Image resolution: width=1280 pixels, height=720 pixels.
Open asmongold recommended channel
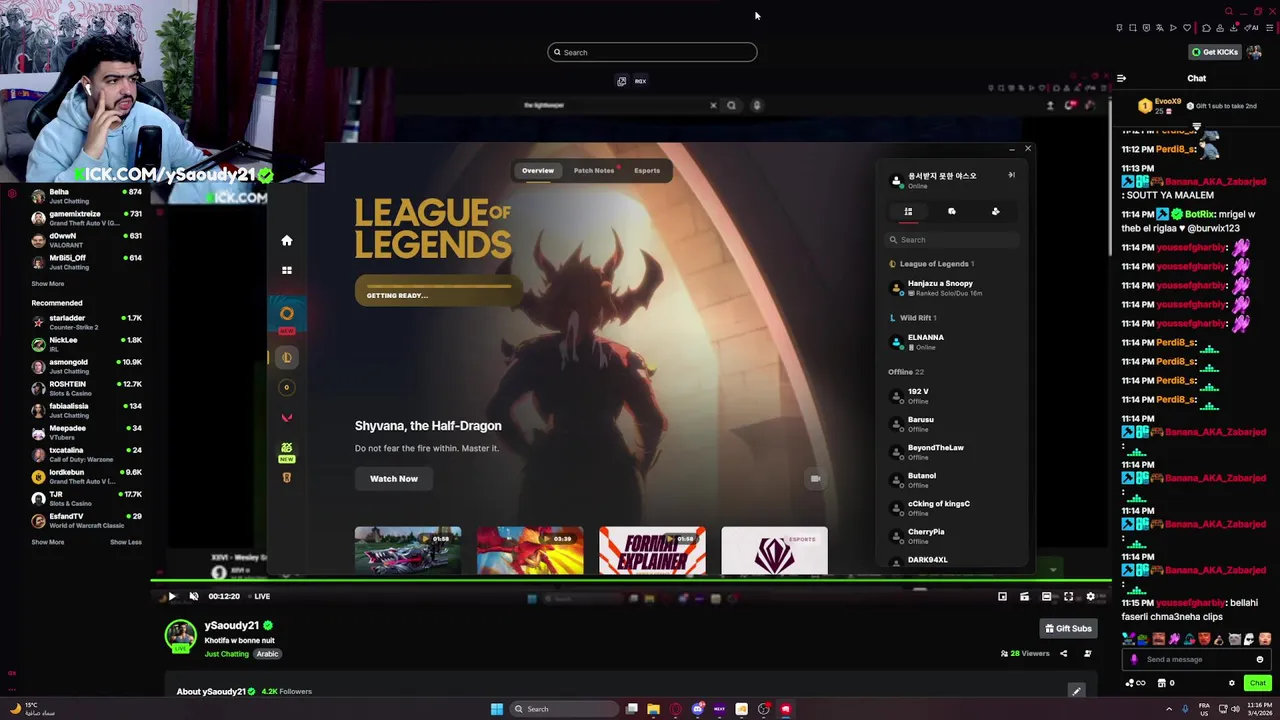(85, 366)
